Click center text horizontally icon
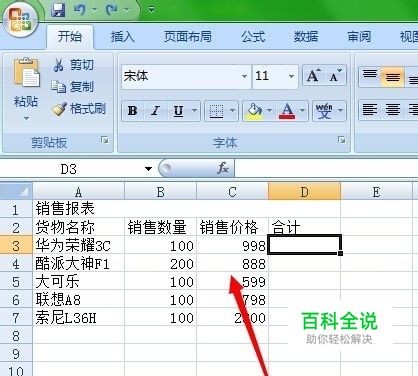 393,110
